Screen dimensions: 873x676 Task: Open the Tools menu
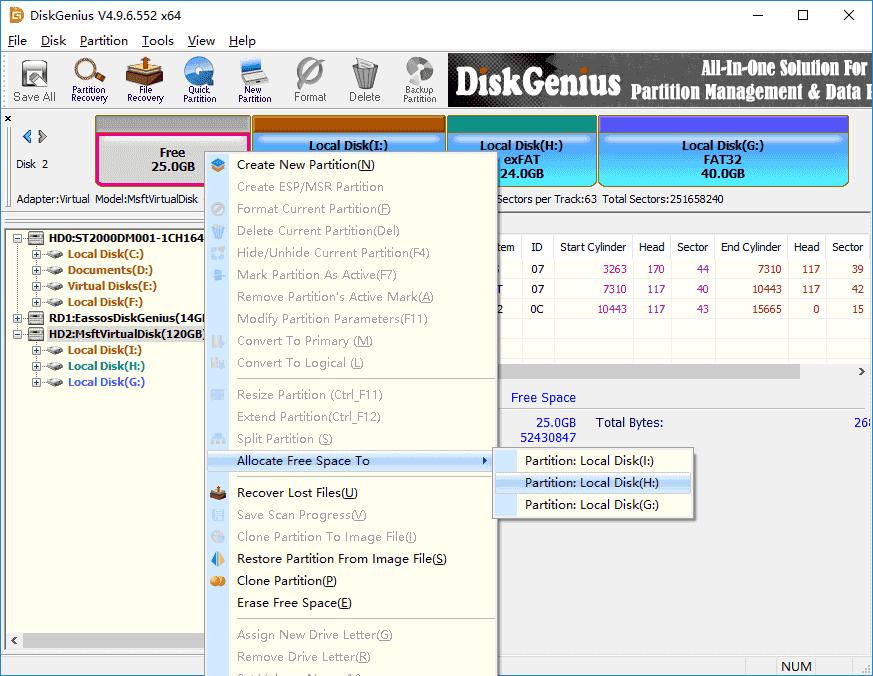[156, 41]
